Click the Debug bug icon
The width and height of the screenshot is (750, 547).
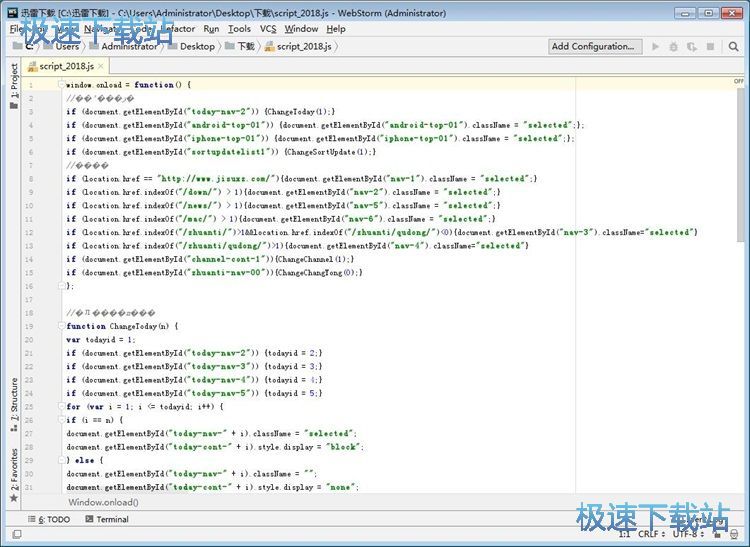(674, 46)
